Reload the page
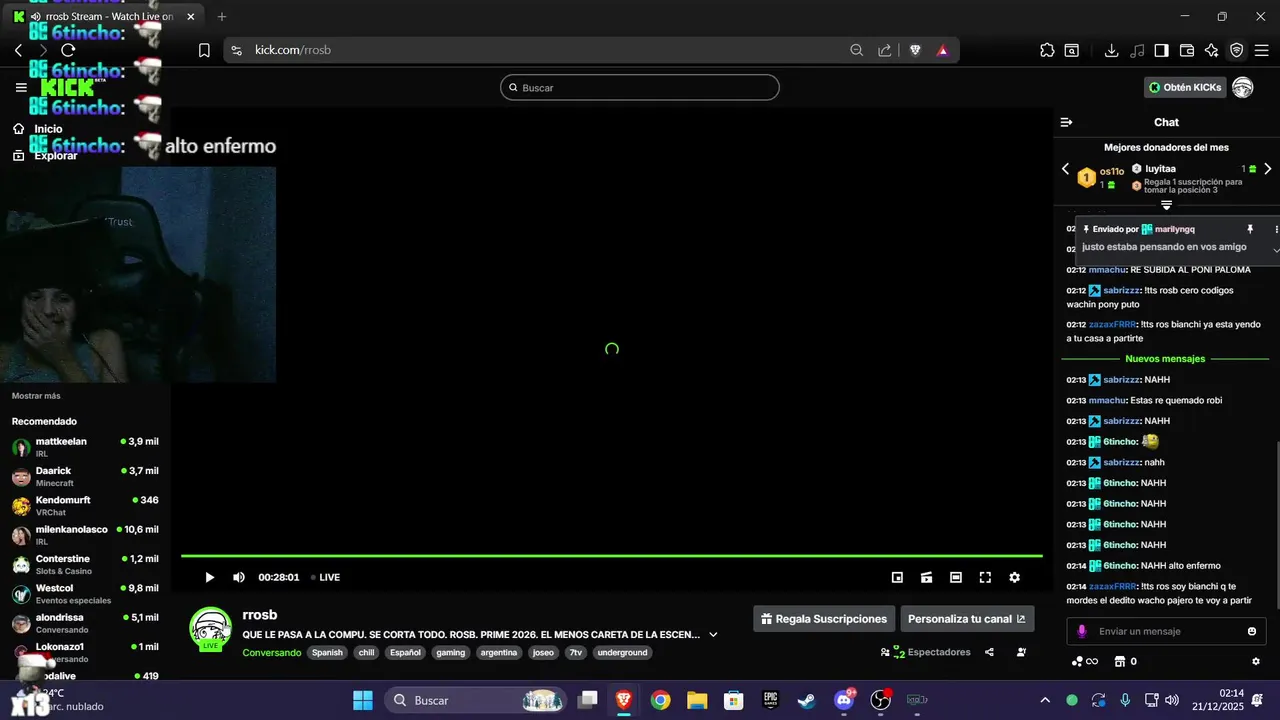 tap(68, 50)
